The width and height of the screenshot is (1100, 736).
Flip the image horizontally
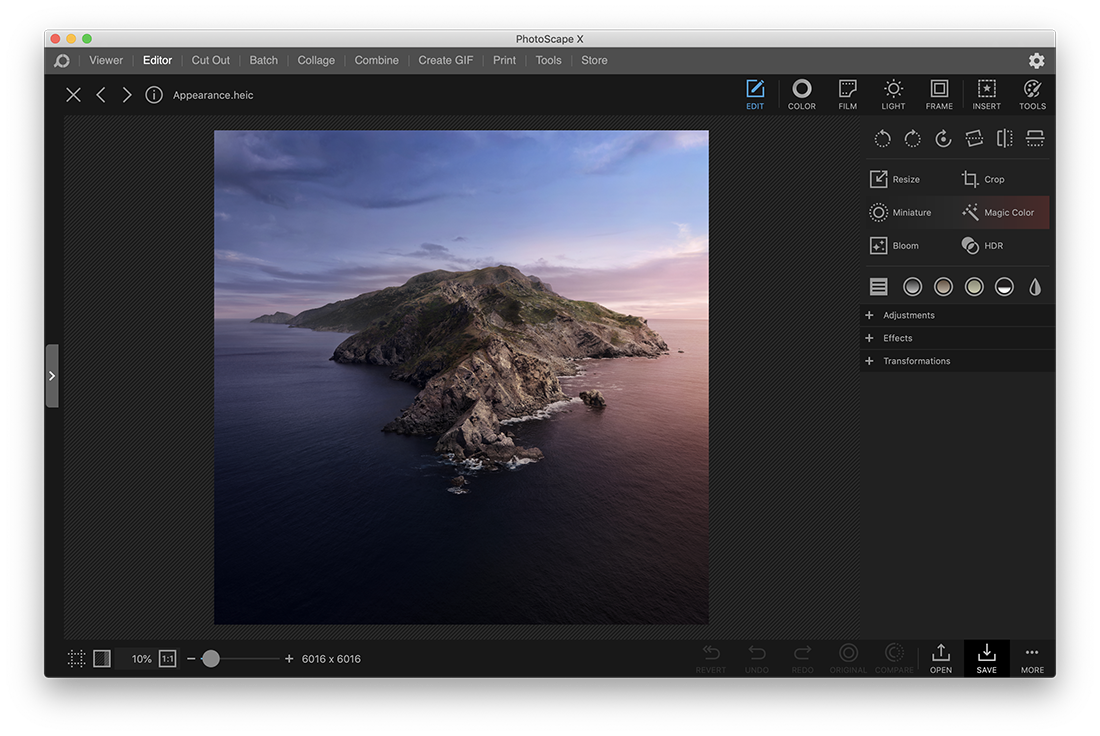coord(1004,138)
